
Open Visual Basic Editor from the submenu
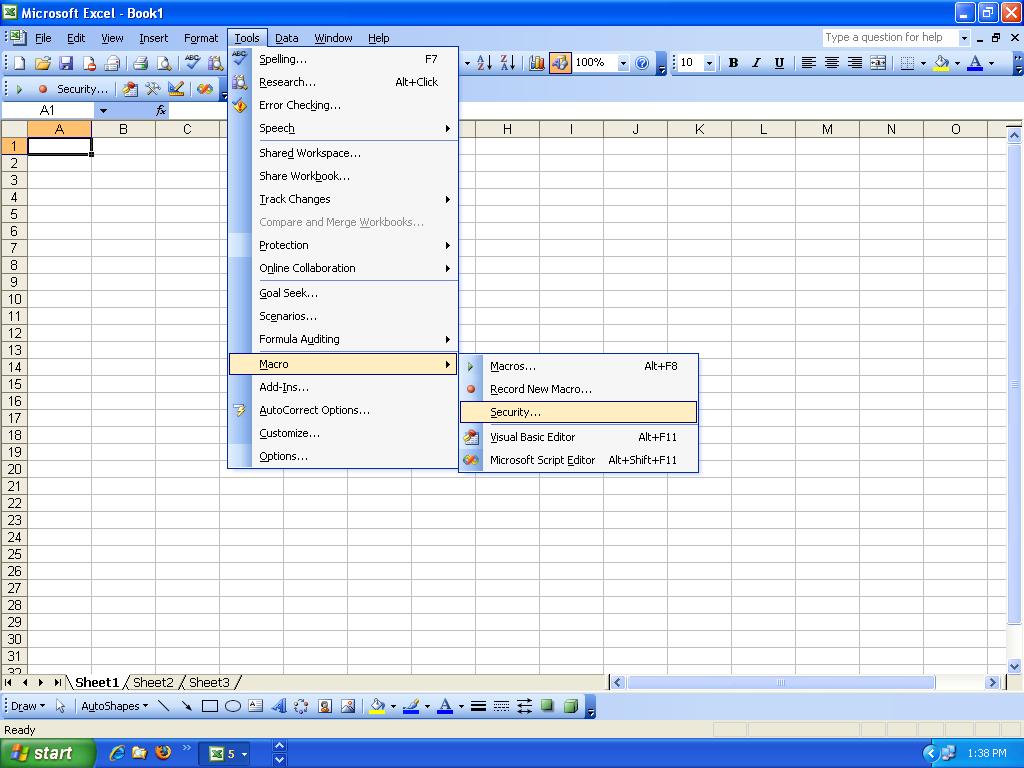coord(579,437)
